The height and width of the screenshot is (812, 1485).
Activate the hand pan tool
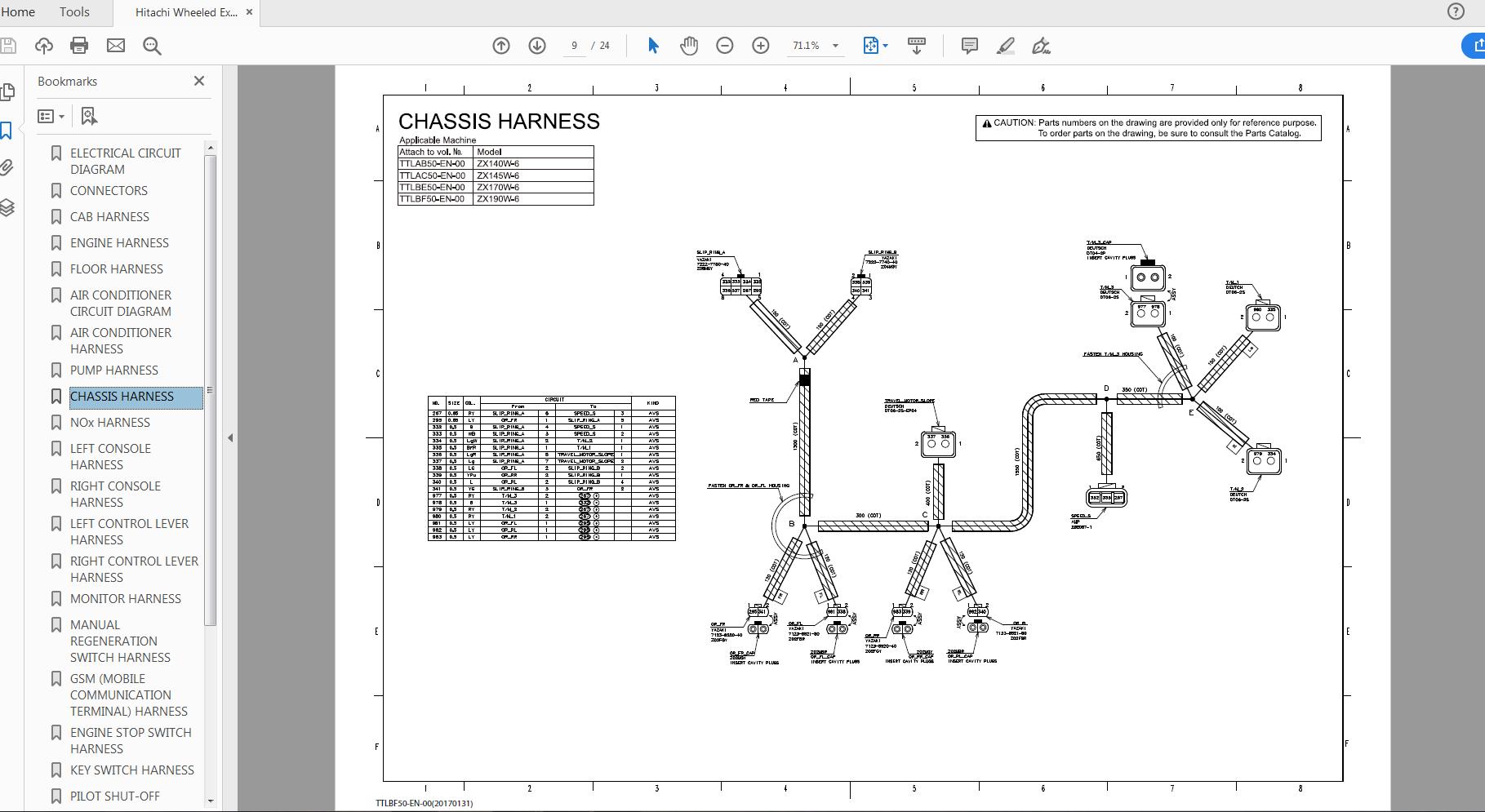click(x=689, y=46)
